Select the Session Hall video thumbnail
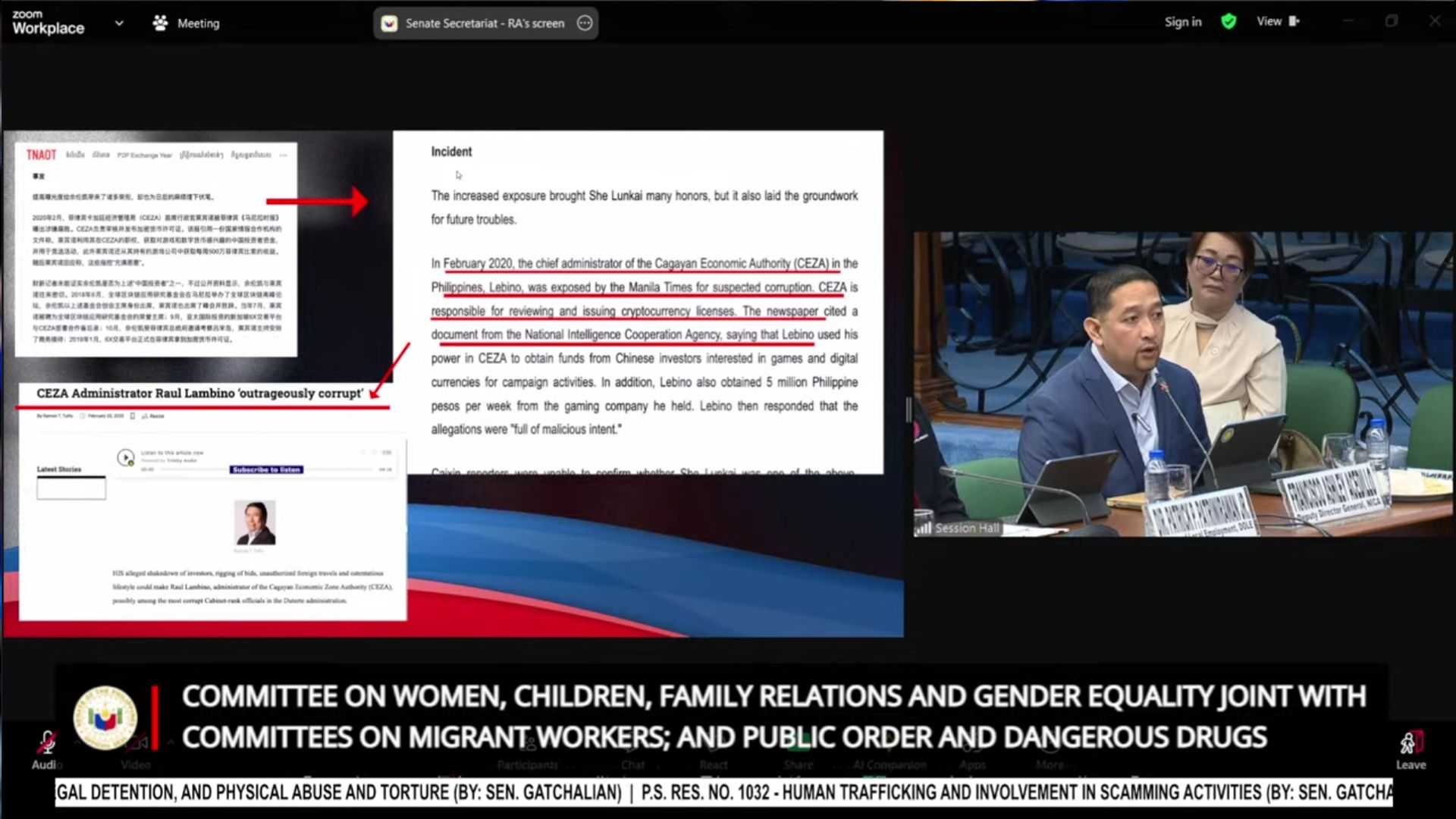Viewport: 1456px width, 819px height. coord(1183,384)
